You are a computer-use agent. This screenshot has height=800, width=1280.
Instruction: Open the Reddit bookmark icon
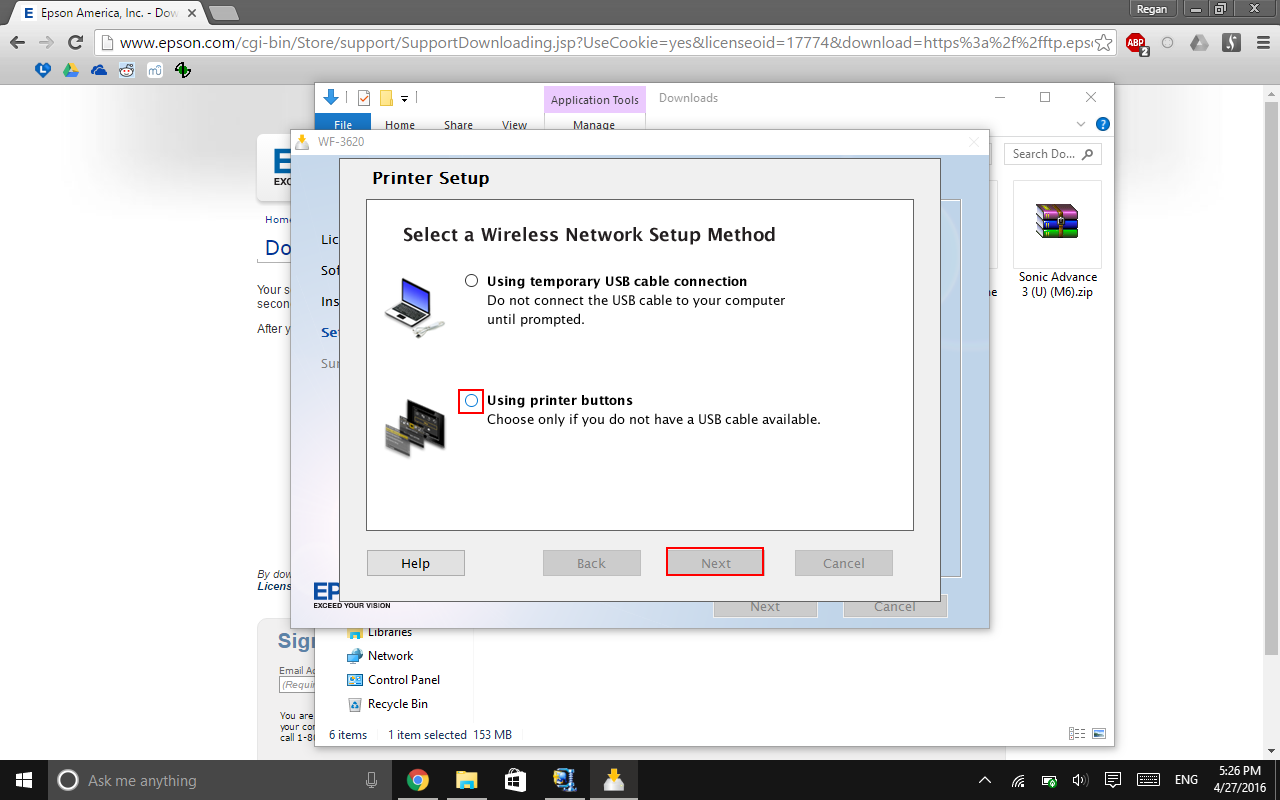coord(126,70)
